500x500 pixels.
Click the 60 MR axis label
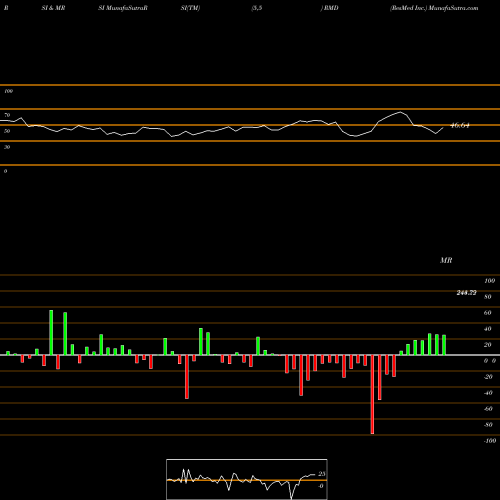pos(487,313)
